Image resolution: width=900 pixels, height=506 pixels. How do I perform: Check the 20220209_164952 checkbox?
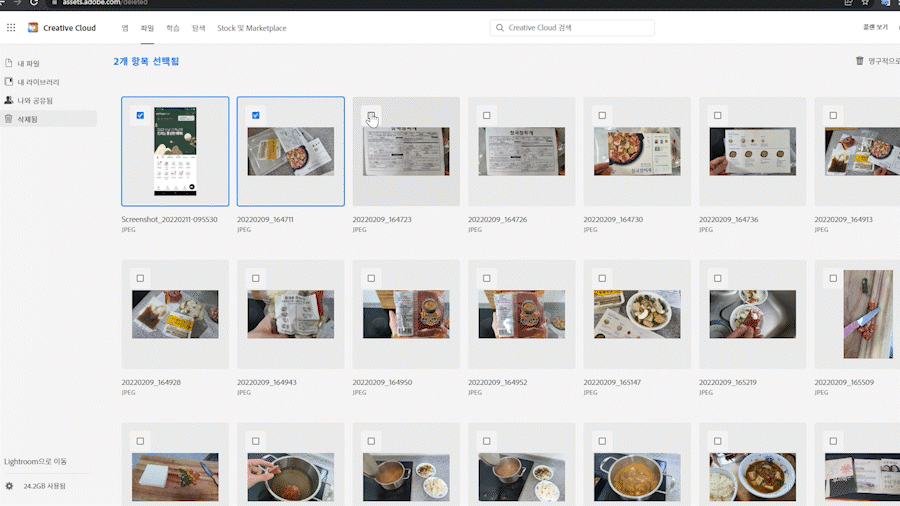487,278
